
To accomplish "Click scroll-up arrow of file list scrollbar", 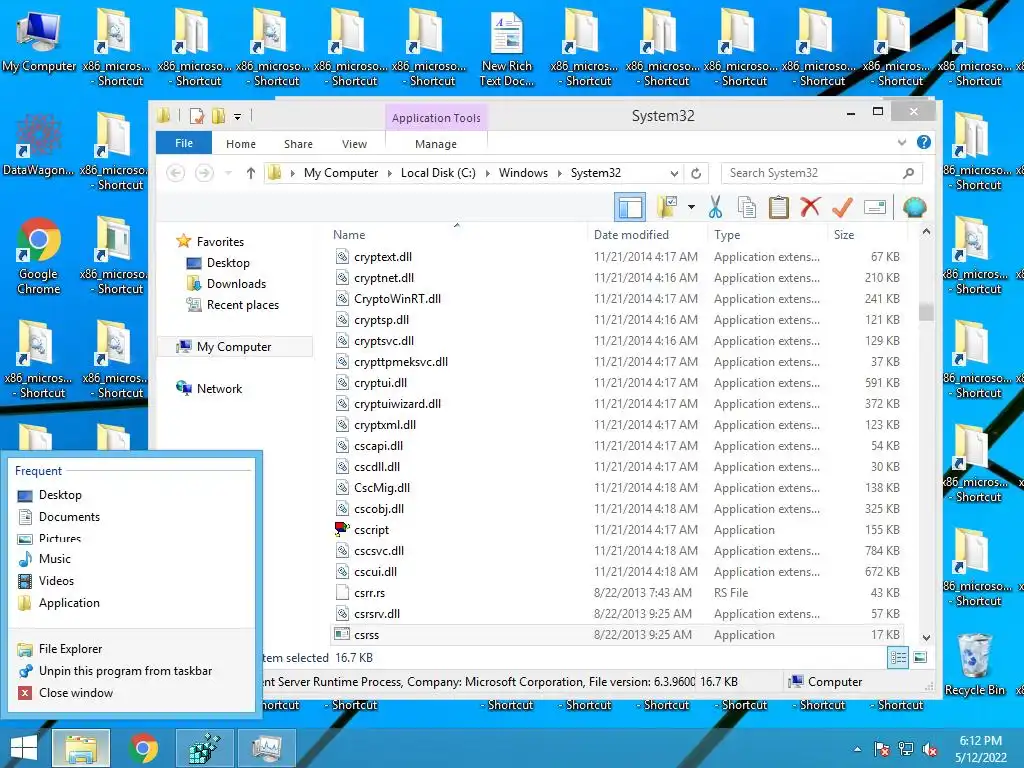I will [925, 231].
